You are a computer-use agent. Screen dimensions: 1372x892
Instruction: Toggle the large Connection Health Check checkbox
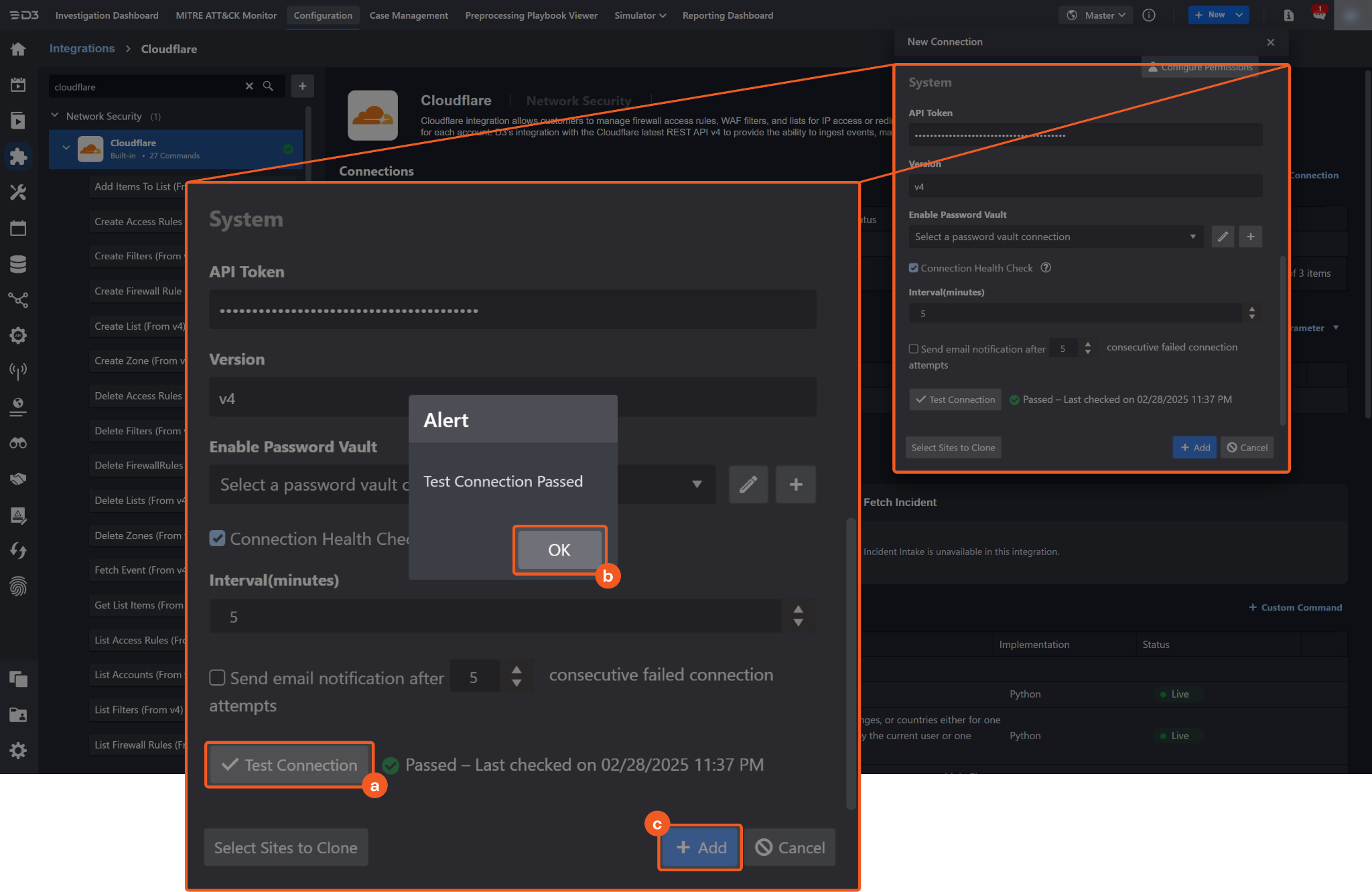[x=217, y=539]
